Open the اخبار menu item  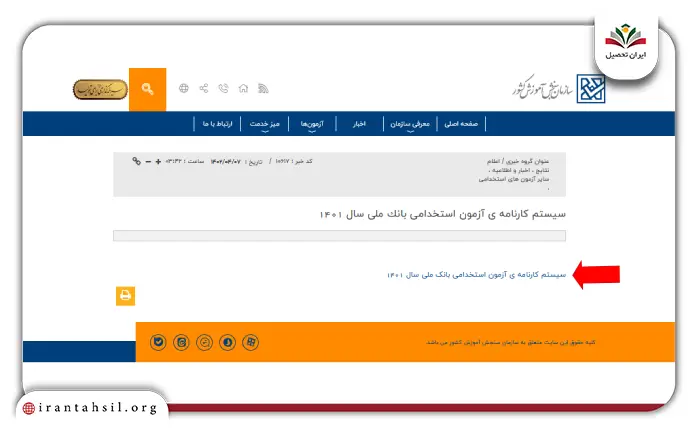tap(359, 124)
